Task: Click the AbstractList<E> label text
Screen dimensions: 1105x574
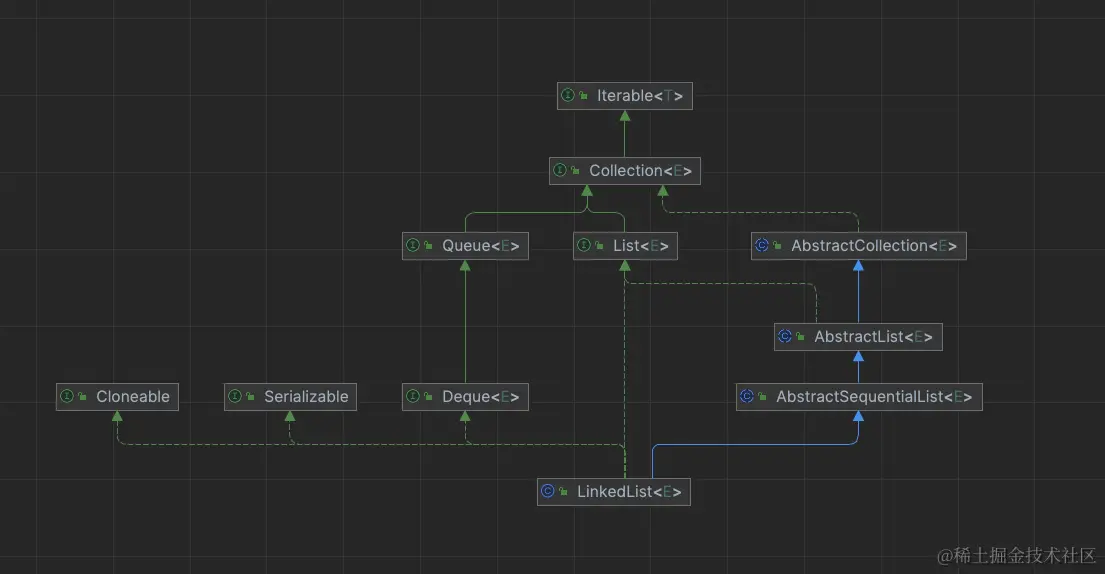Action: [x=873, y=337]
